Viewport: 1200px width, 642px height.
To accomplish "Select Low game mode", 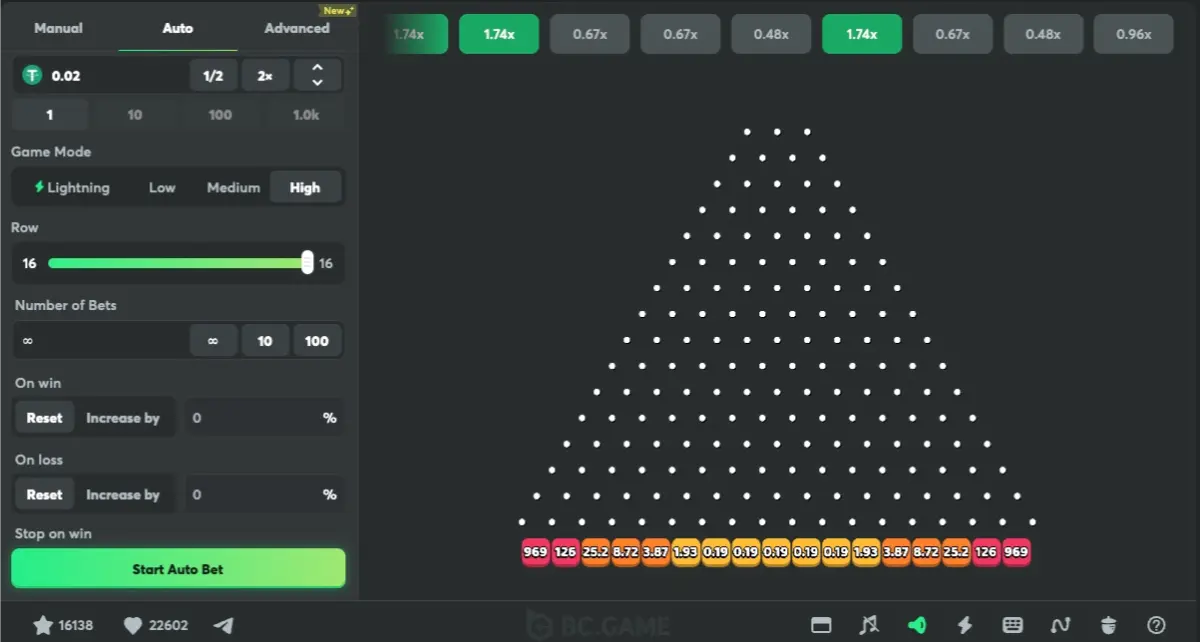I will tap(162, 187).
